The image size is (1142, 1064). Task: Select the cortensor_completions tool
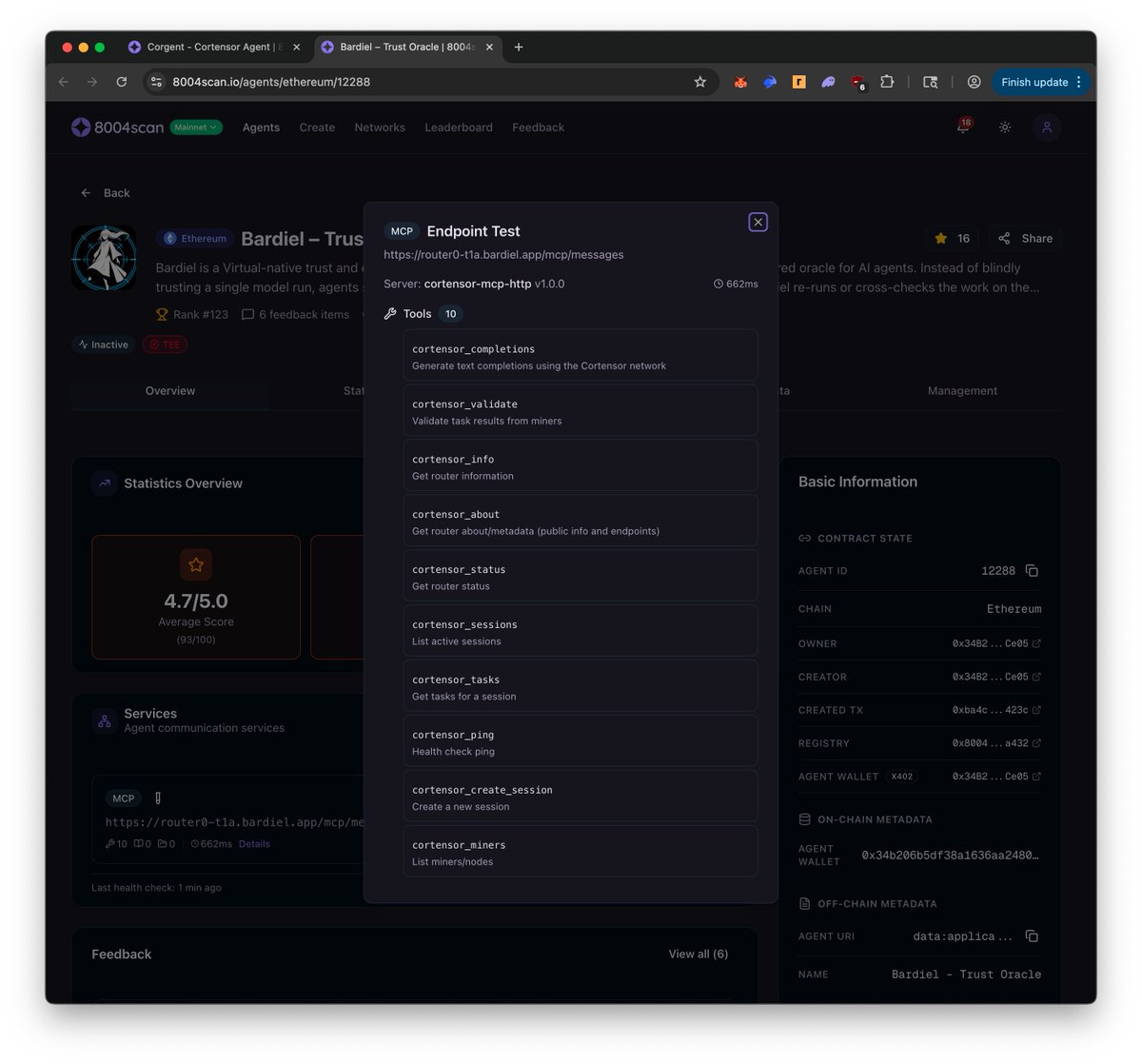point(581,356)
